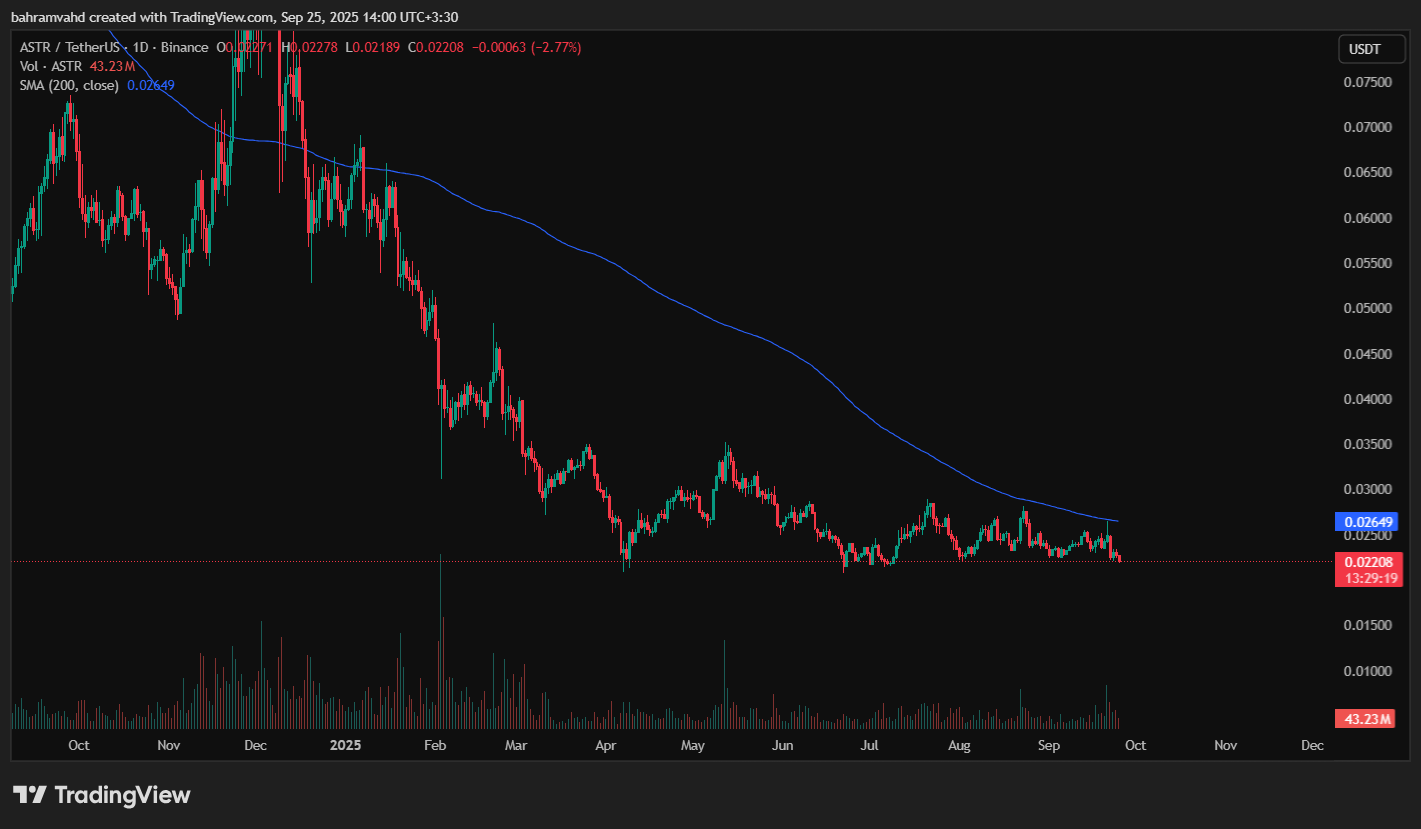Select the Feb marker on time axis
Viewport: 1421px width, 829px height.
click(x=435, y=746)
